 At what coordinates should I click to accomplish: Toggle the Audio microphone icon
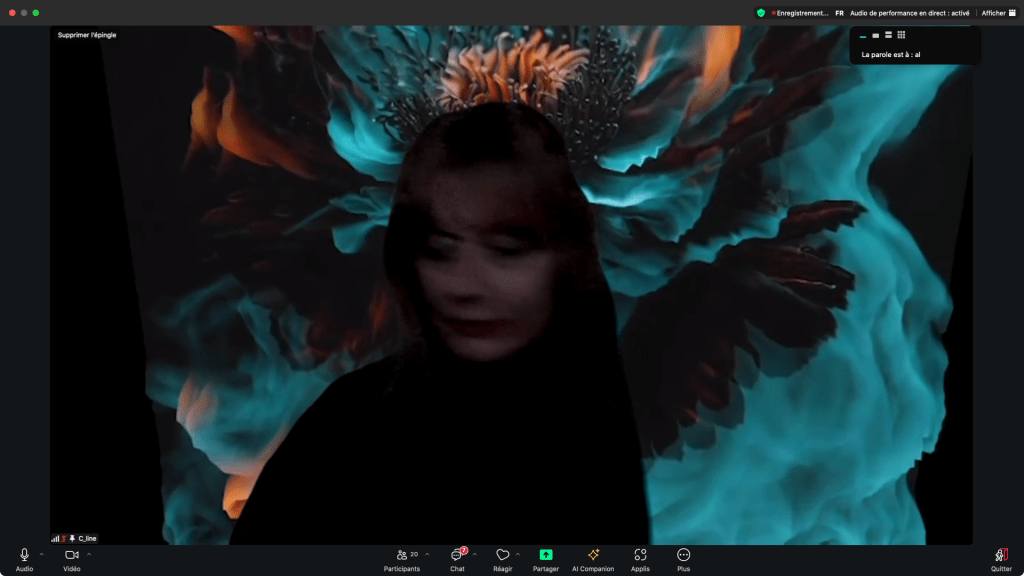click(24, 555)
